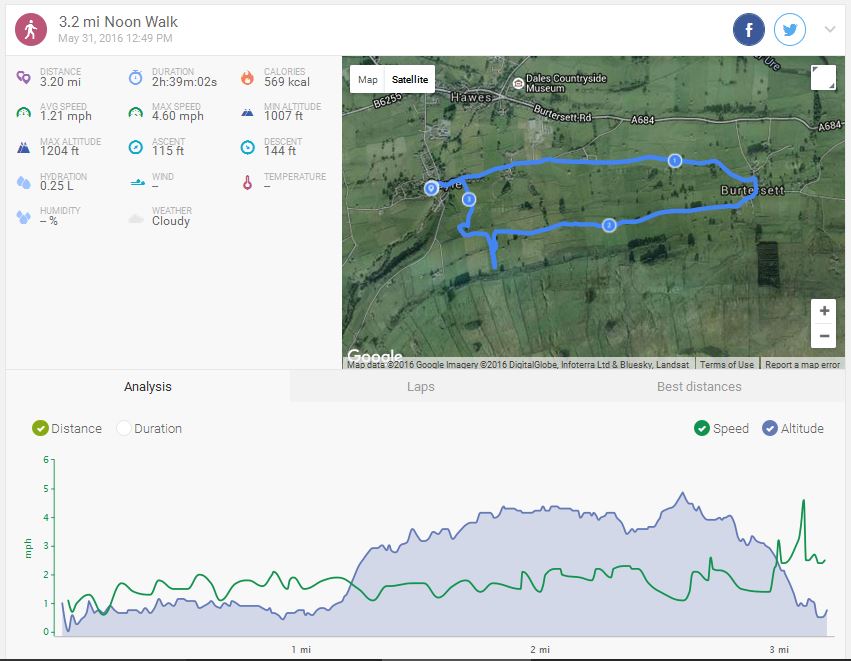The image size is (851, 661).
Task: Click the calories flame icon
Action: coord(247,78)
